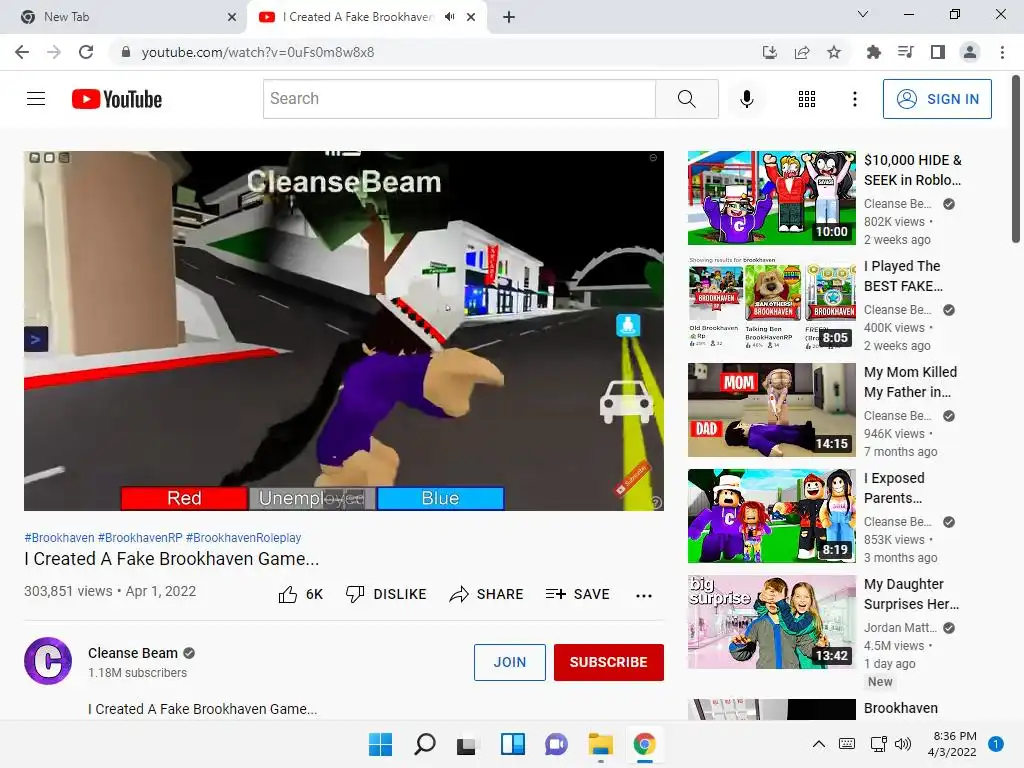Click the address bar URL
This screenshot has height=768, width=1024.
258,52
